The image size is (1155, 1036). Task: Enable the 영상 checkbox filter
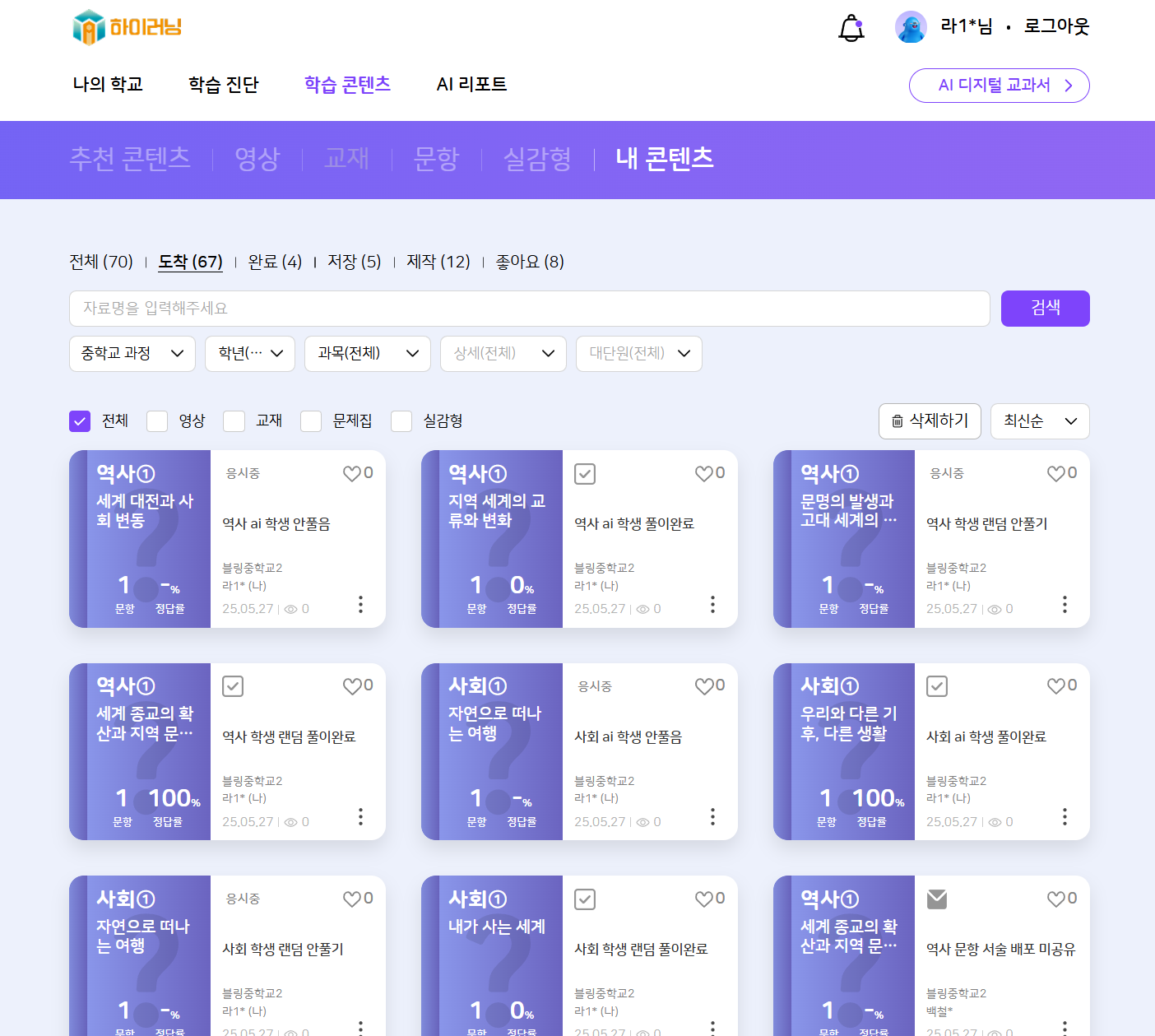tap(157, 421)
